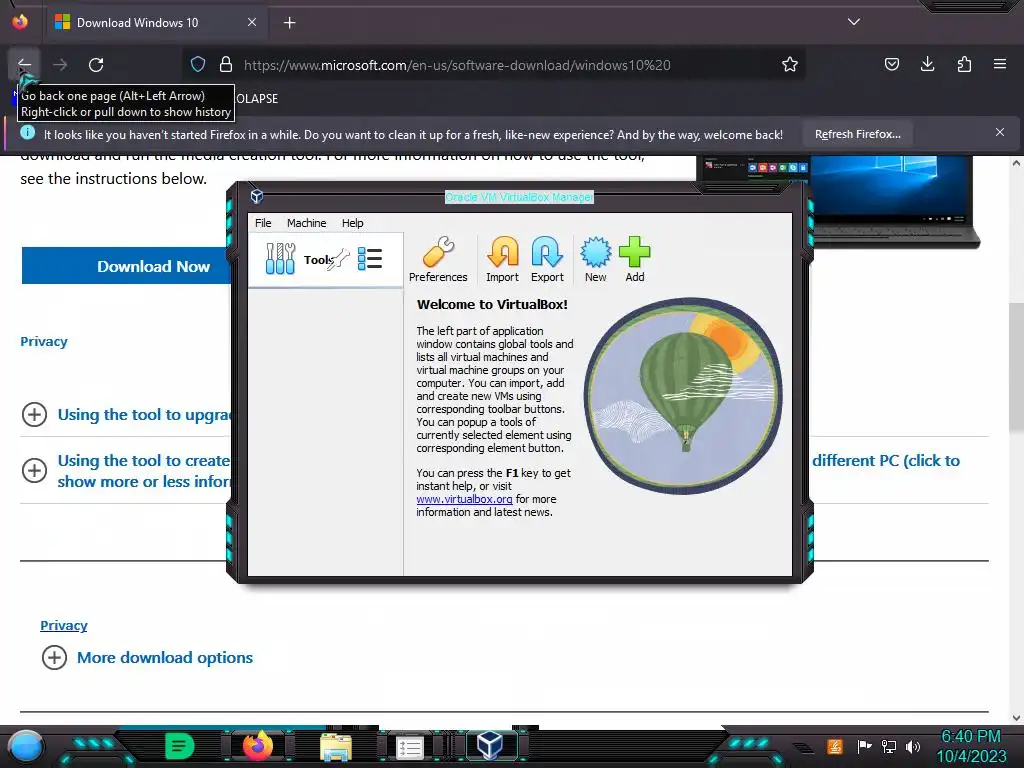Go back one page in Firefox

tap(24, 65)
